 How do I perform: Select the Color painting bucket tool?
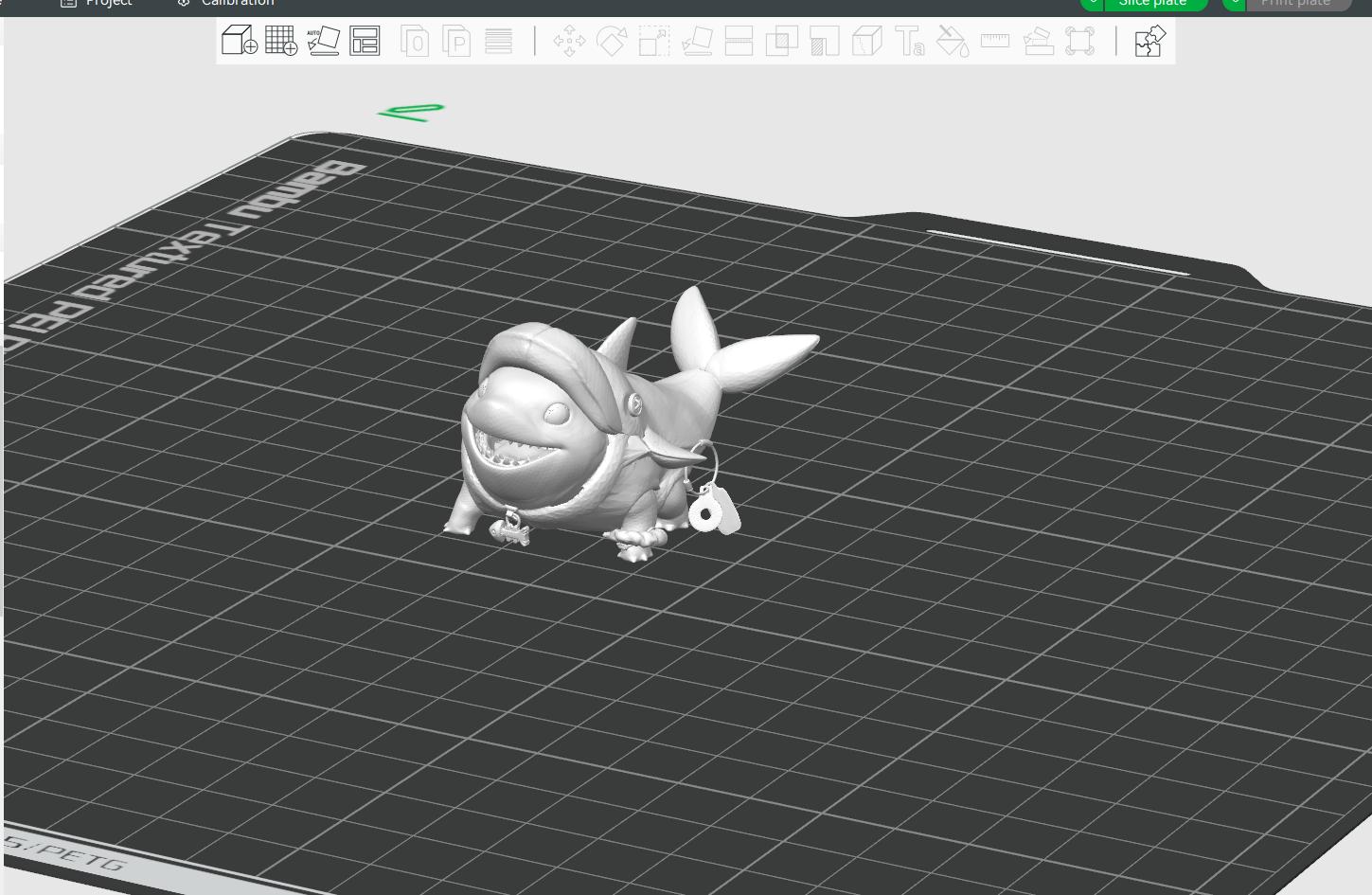[x=953, y=41]
